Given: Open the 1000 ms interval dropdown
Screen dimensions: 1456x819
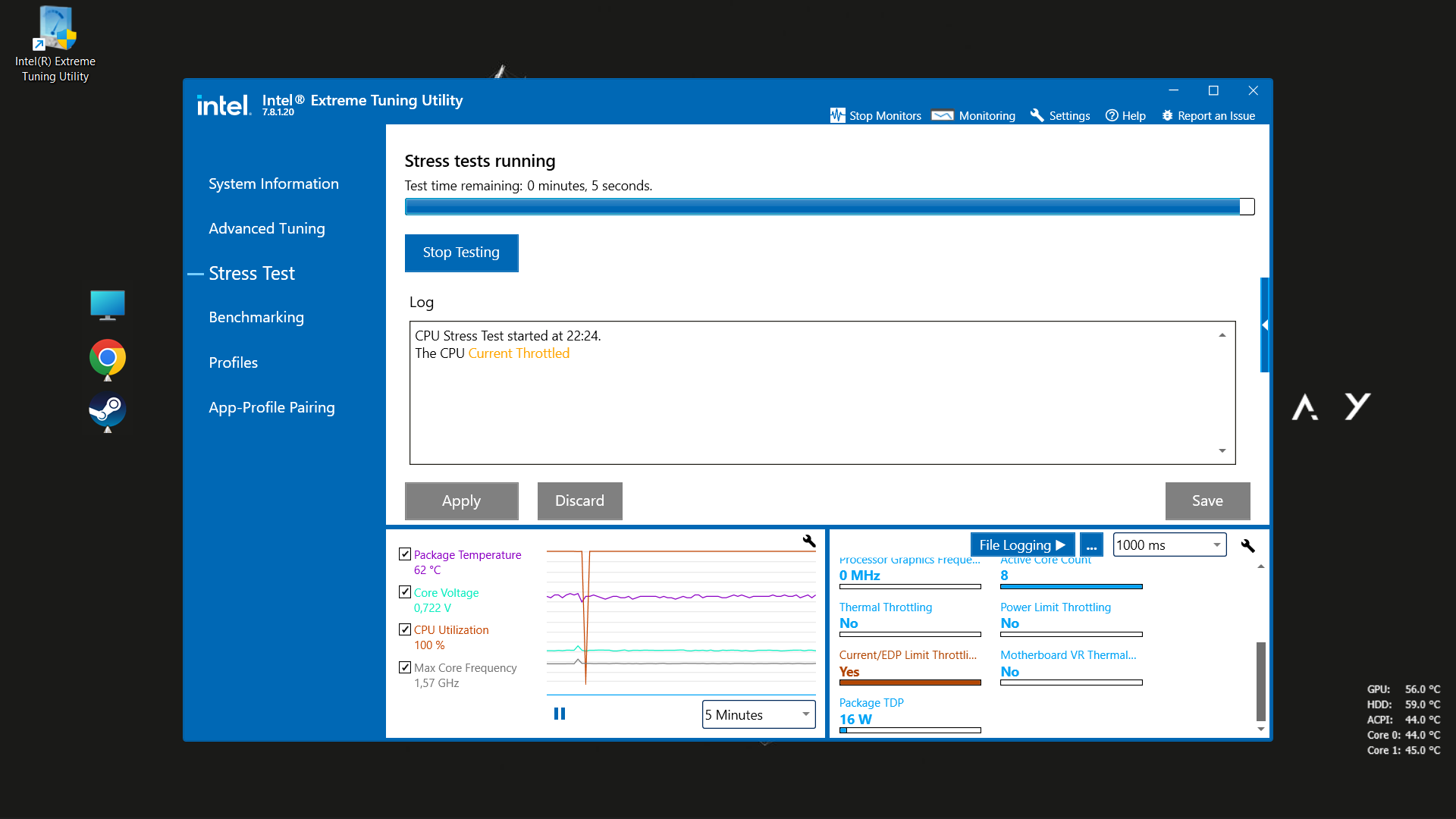Looking at the screenshot, I should (1169, 544).
